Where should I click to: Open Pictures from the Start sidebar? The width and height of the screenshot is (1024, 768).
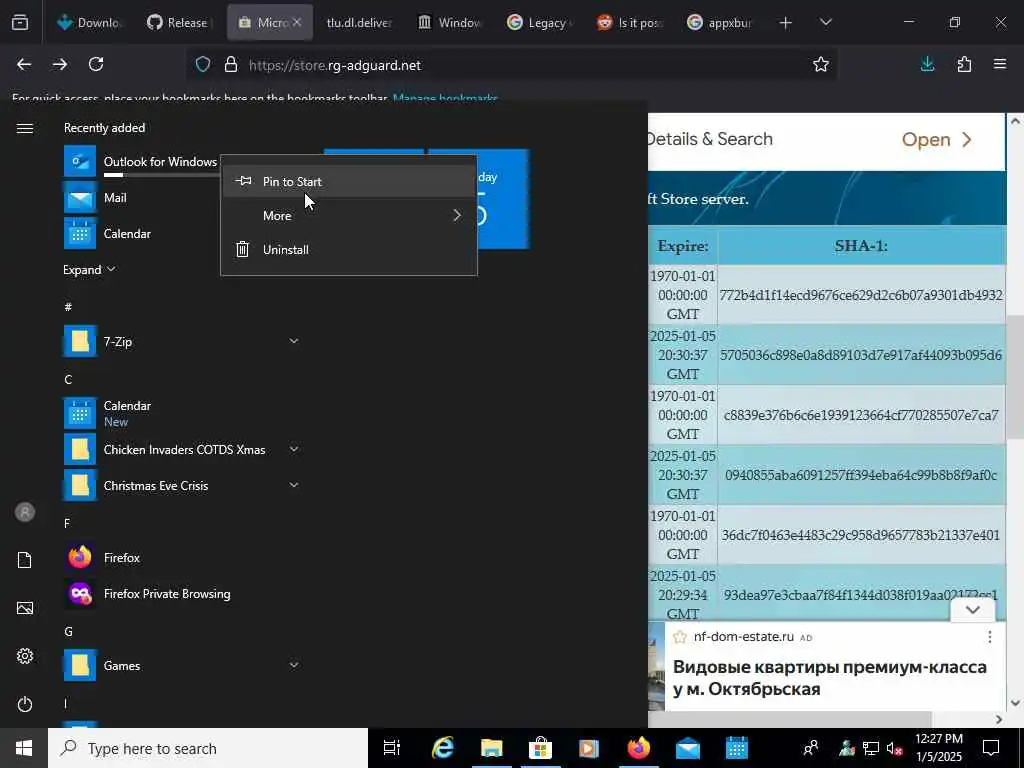click(x=25, y=608)
